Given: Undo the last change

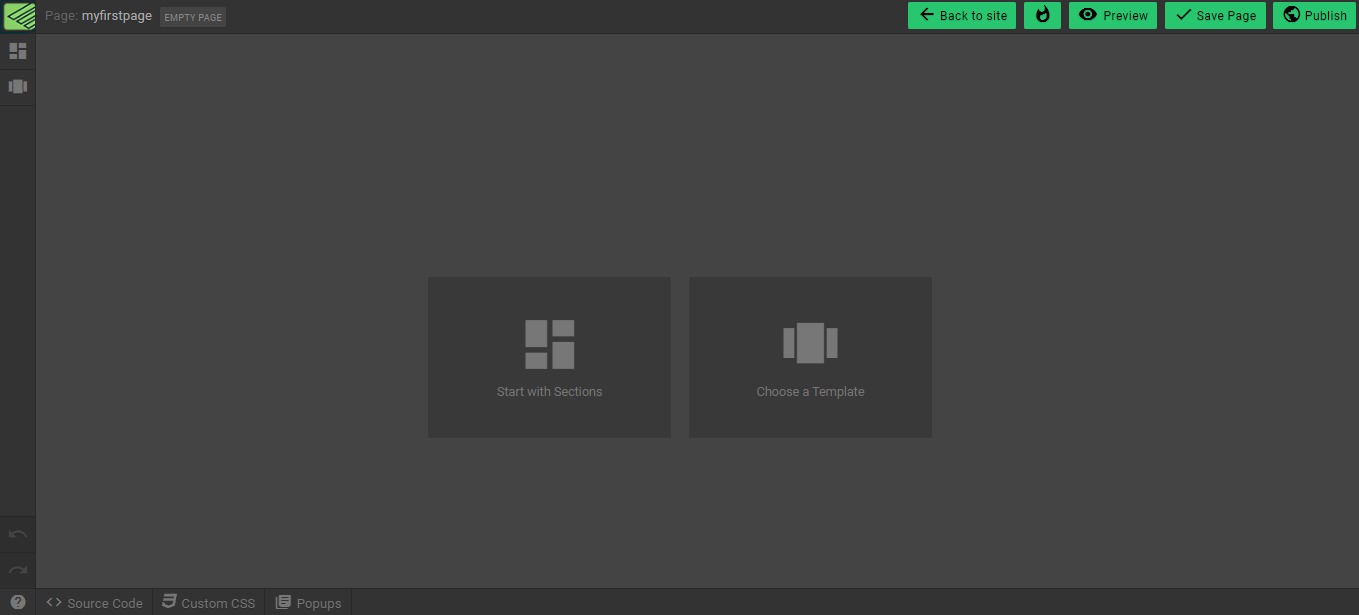Looking at the screenshot, I should (x=17, y=533).
